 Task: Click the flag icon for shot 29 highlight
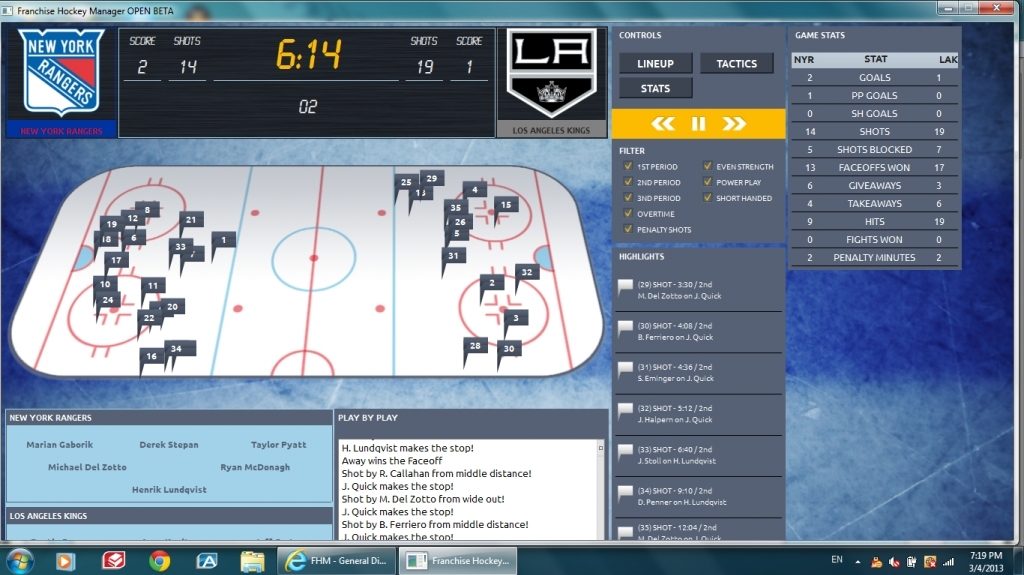click(x=625, y=288)
